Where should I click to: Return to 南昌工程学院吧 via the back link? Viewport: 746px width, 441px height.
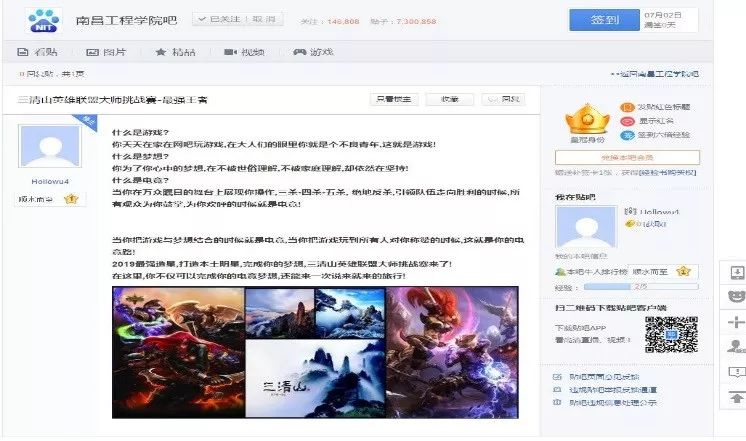point(655,74)
